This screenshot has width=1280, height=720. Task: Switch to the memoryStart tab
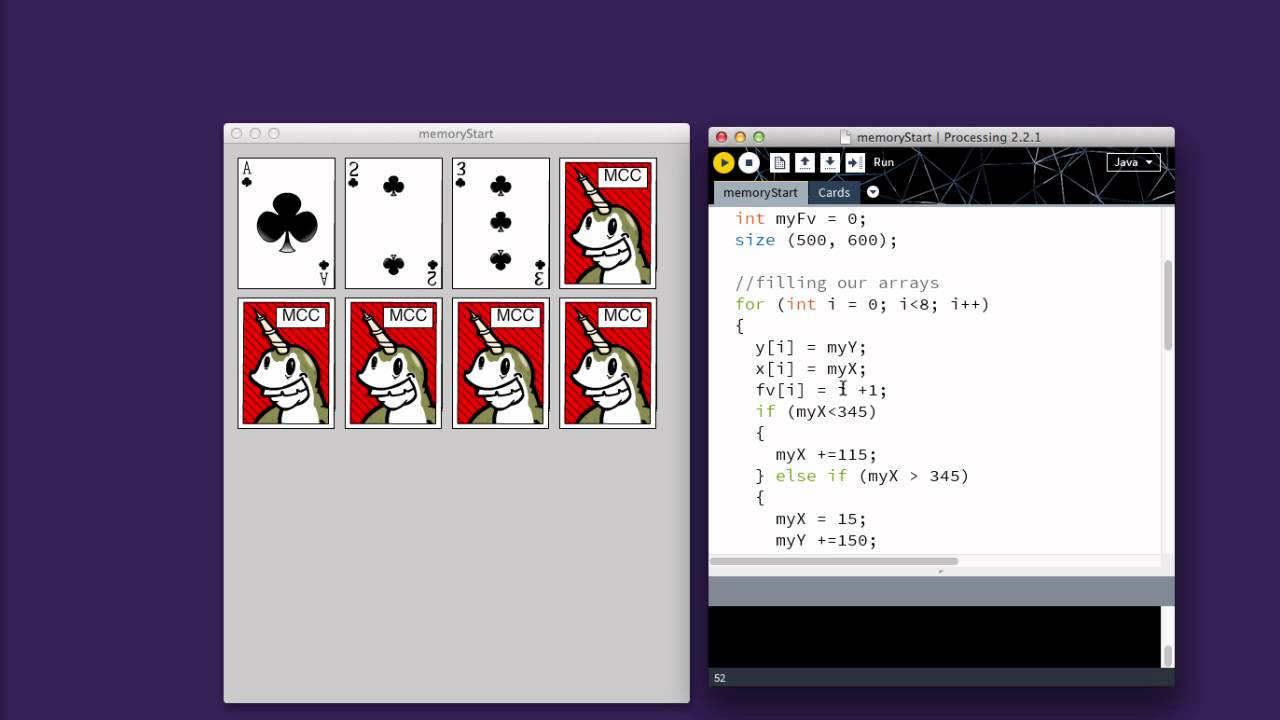click(760, 192)
